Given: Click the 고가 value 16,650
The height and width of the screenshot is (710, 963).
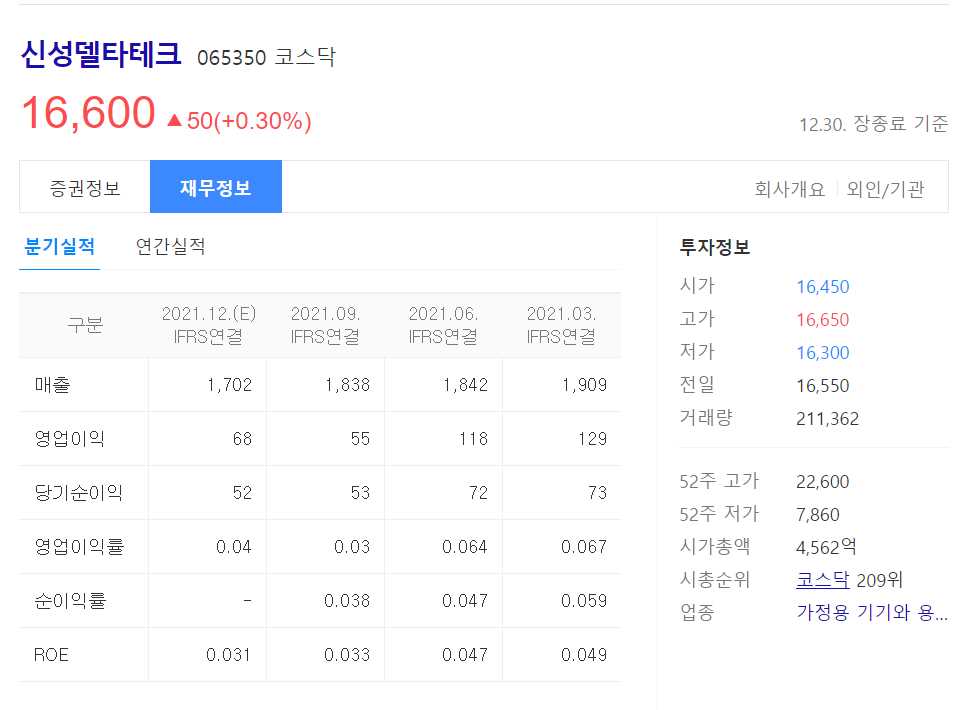Looking at the screenshot, I should [x=822, y=320].
